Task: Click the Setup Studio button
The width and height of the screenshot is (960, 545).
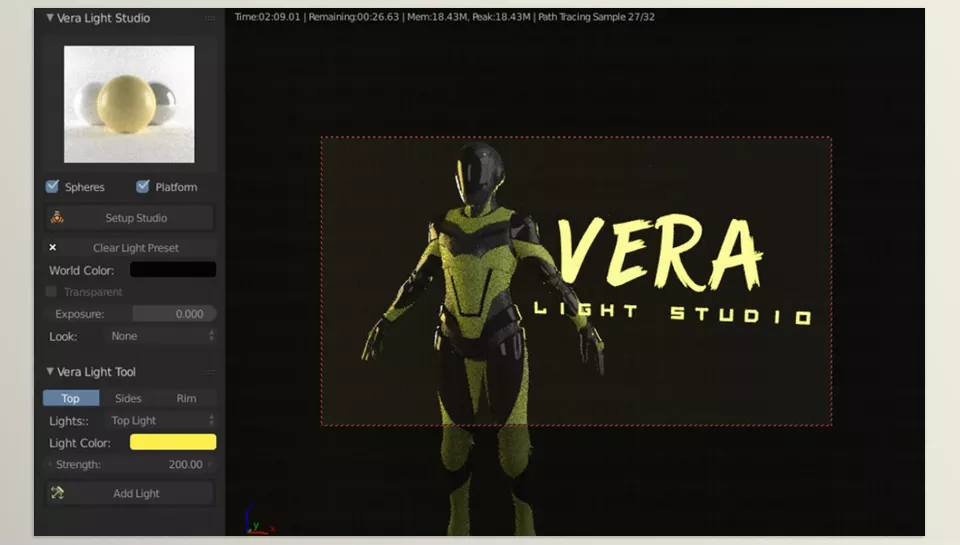Action: coord(130,218)
